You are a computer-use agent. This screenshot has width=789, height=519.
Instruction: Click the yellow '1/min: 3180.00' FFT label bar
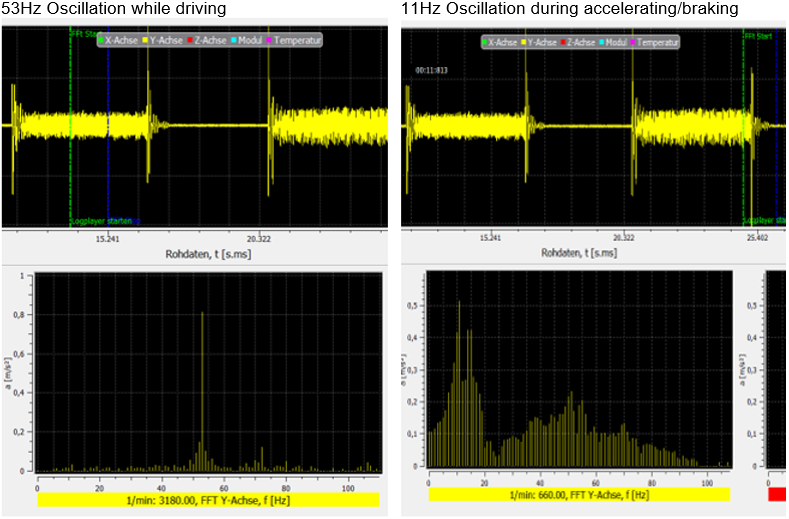tap(208, 500)
